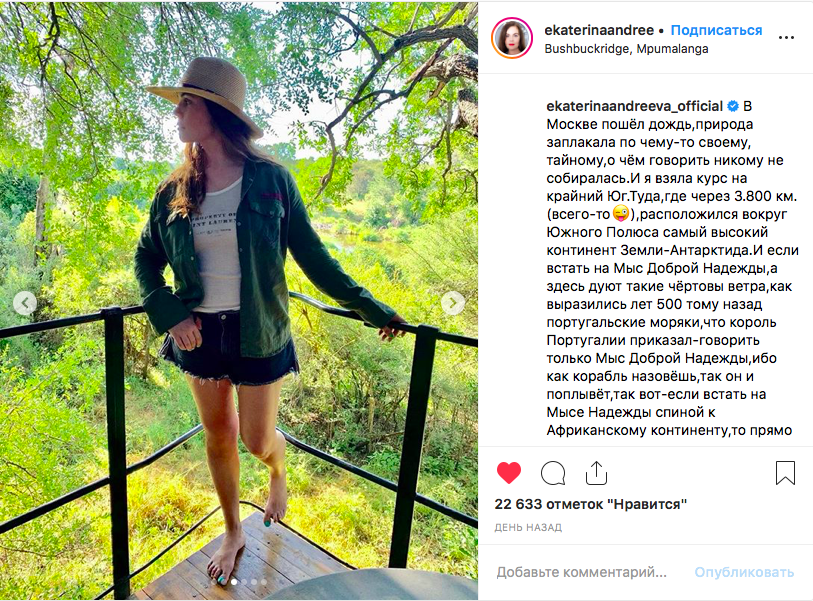The height and width of the screenshot is (601, 813).
Task: Focus the Добавьте комментарий input field
Action: click(x=581, y=572)
